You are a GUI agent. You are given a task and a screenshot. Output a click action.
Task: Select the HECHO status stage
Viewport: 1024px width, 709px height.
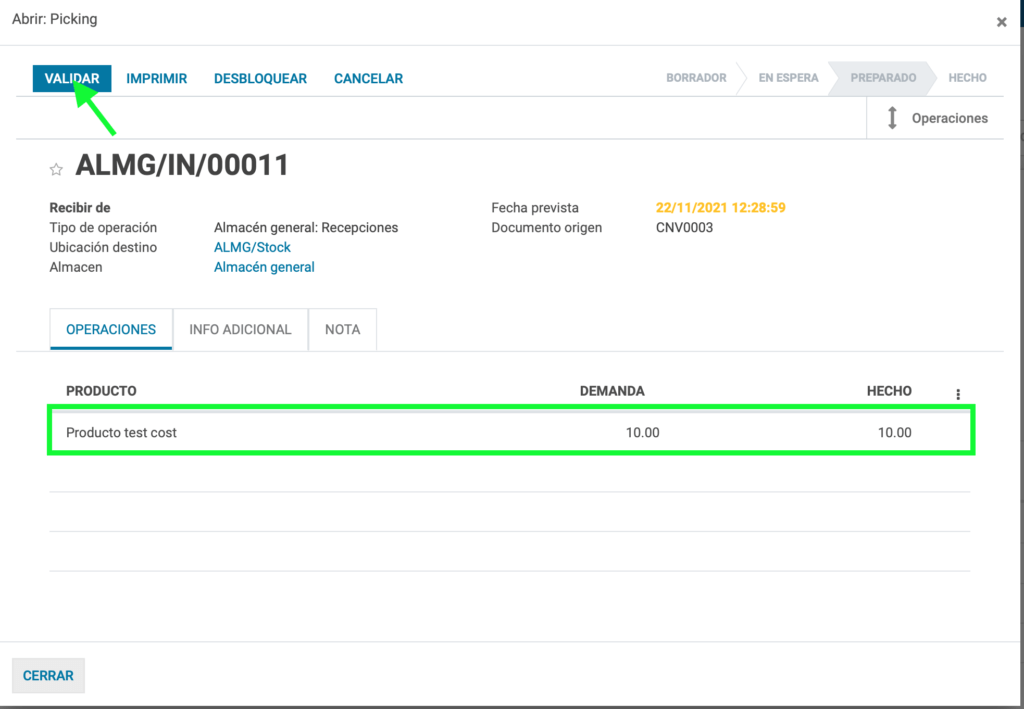967,78
